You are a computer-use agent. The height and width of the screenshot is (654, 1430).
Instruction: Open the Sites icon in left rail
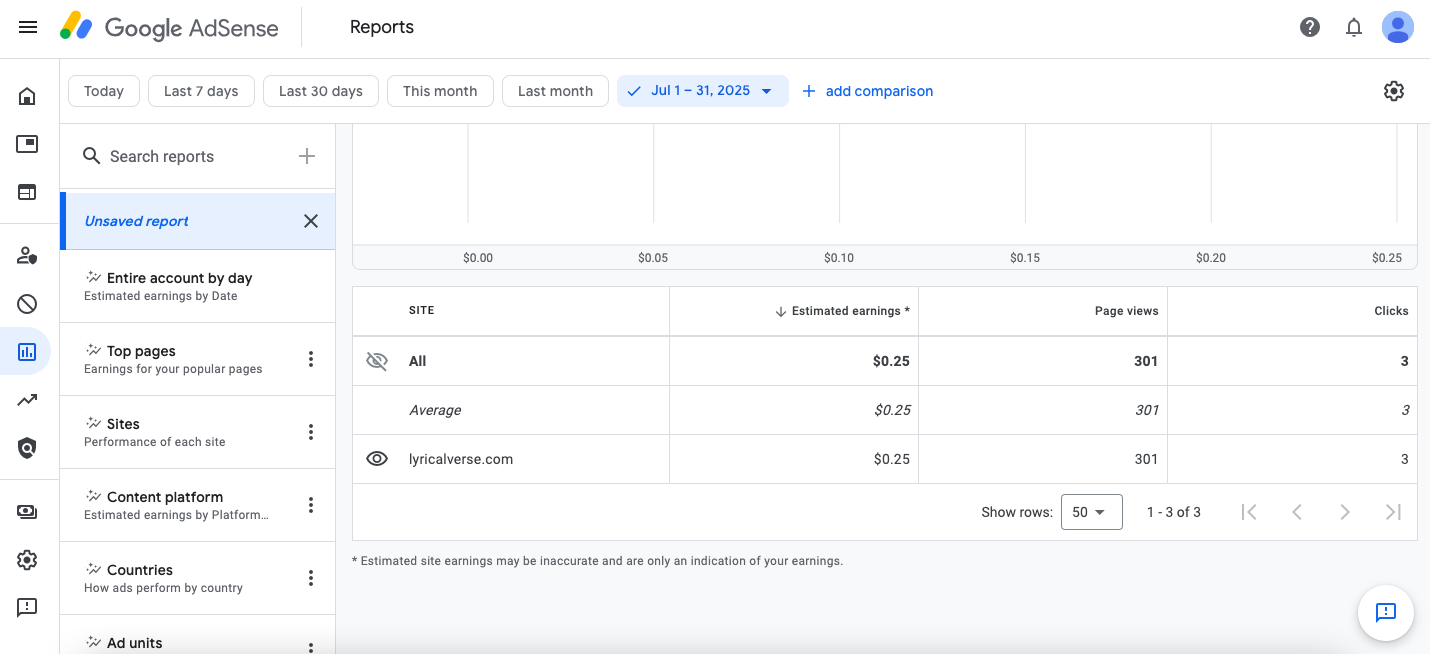point(27,191)
